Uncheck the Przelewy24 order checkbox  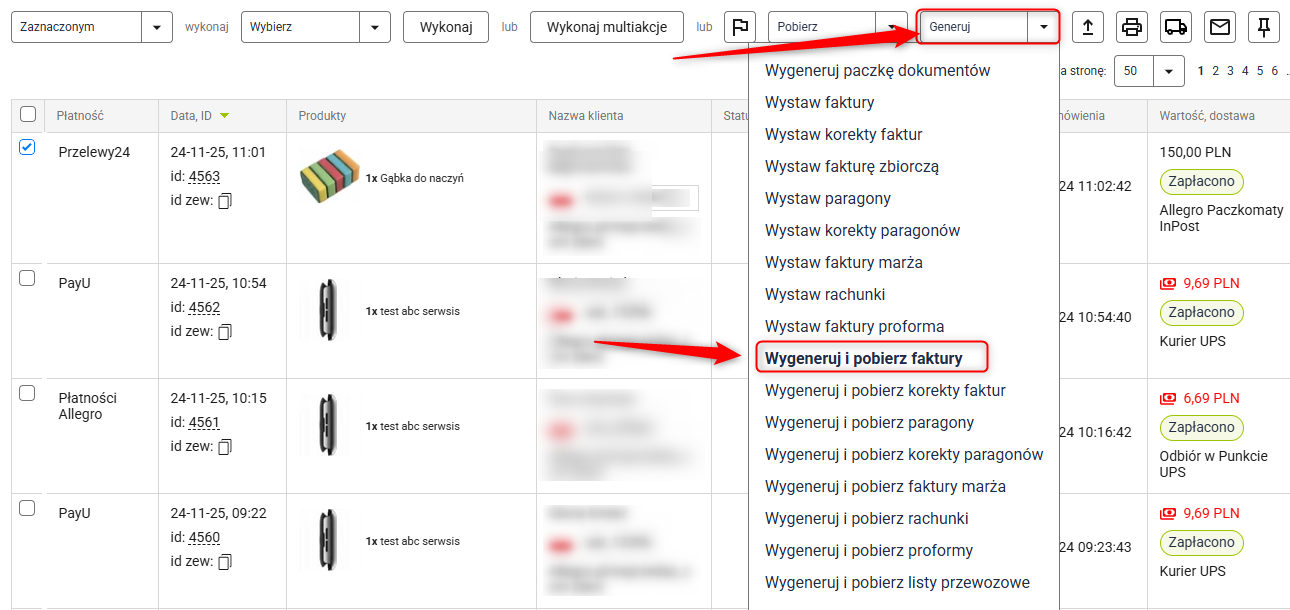pos(28,147)
